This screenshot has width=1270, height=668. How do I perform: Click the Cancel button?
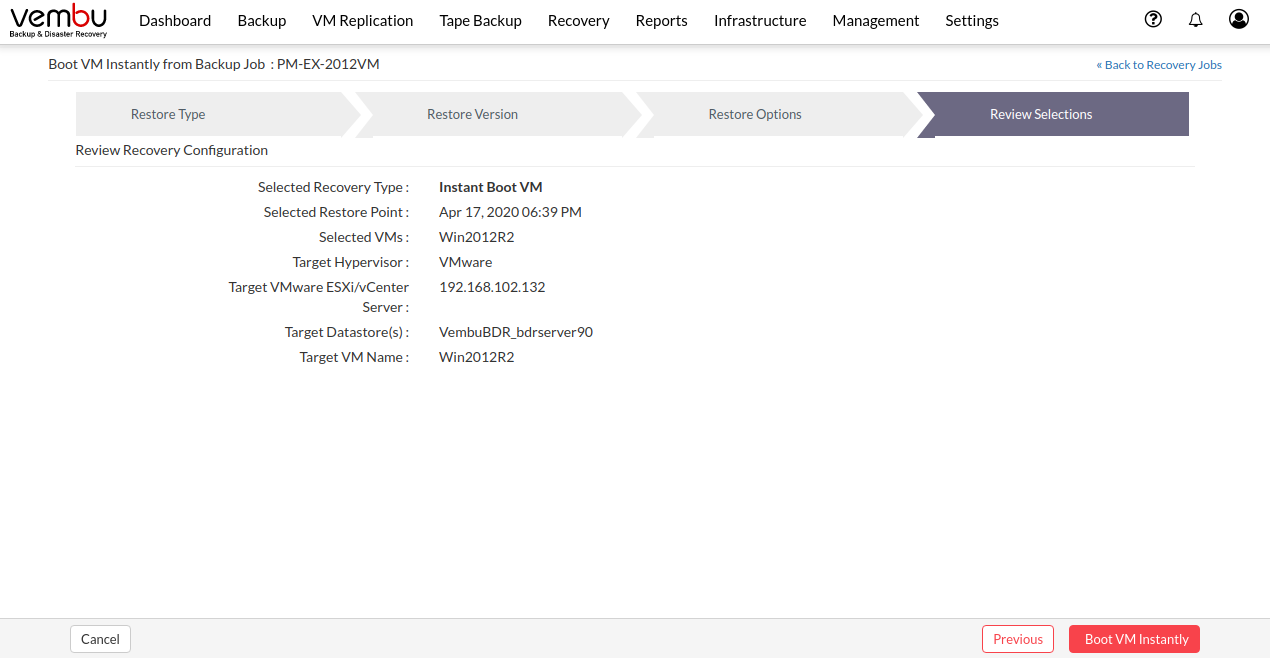coord(100,639)
